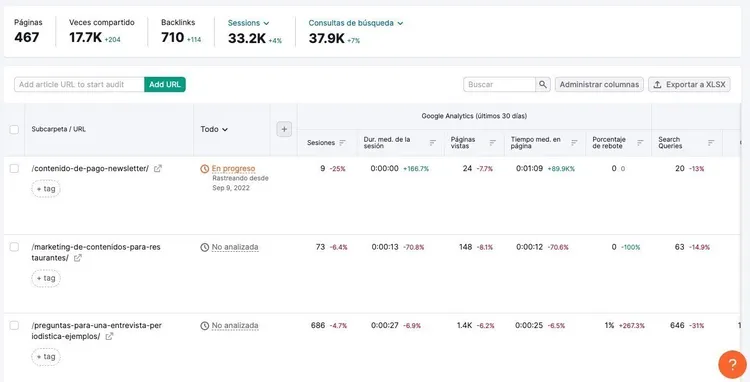Screen dimensions: 750x382
Task: Open external link for contenido-de-pago-newsletter
Action: [158, 168]
